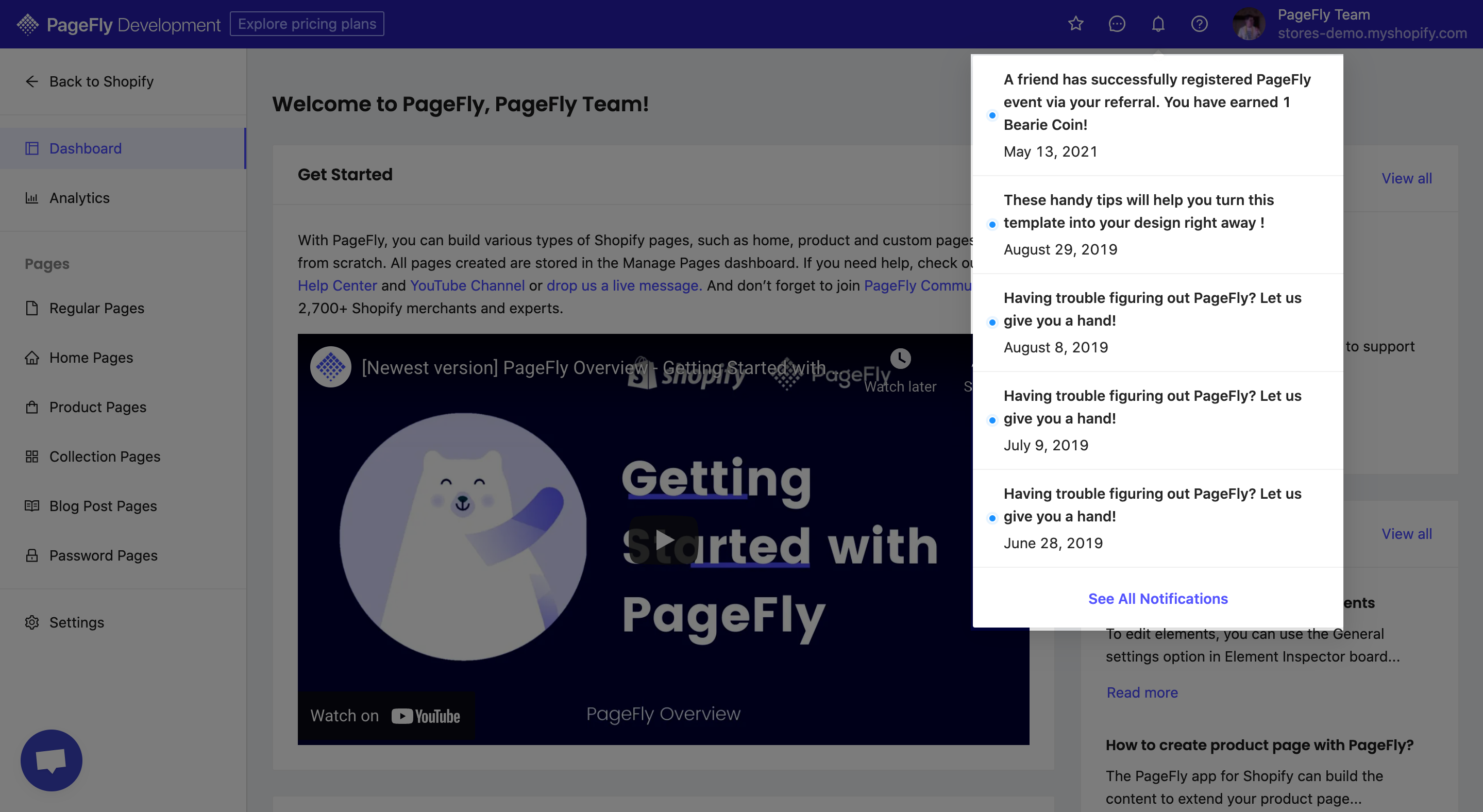Click drop us a live message link
The image size is (1483, 812).
[x=624, y=285]
